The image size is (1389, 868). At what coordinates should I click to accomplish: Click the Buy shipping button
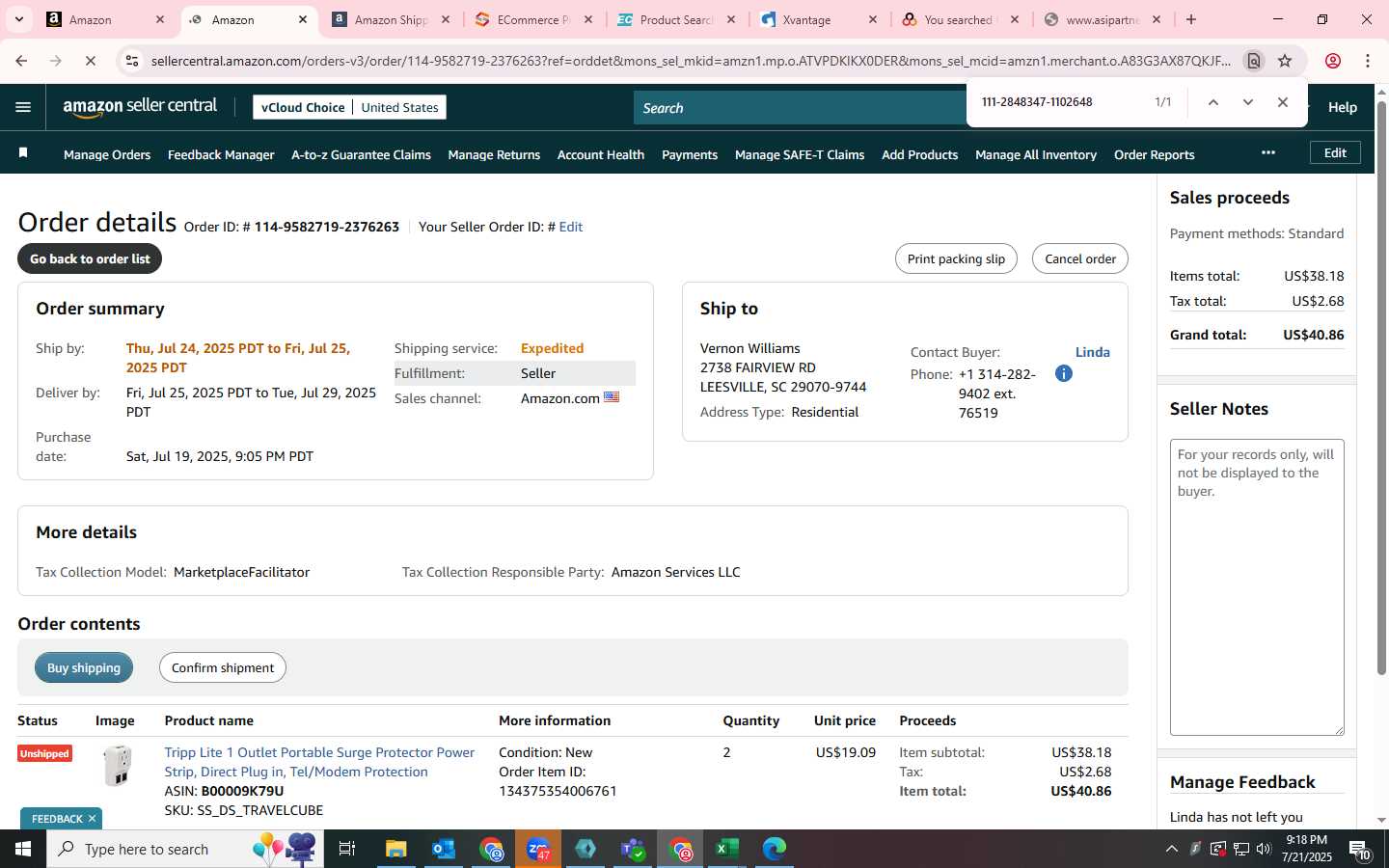point(84,667)
